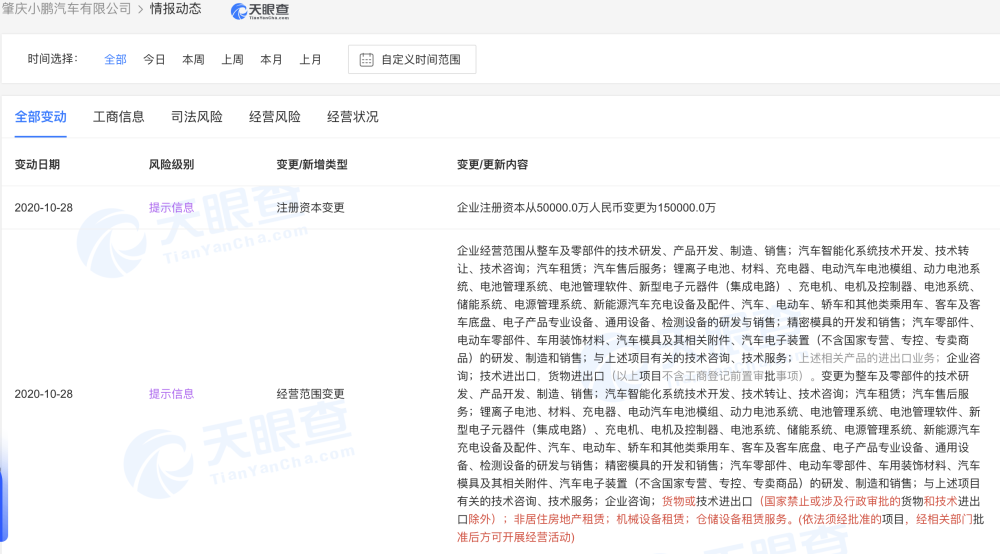Click the 风险级别 column header
This screenshot has width=1000, height=554.
(171, 164)
